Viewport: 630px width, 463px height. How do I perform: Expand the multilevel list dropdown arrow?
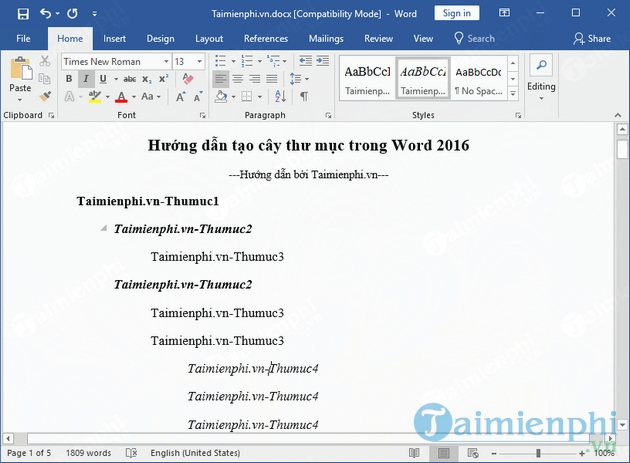[x=284, y=61]
